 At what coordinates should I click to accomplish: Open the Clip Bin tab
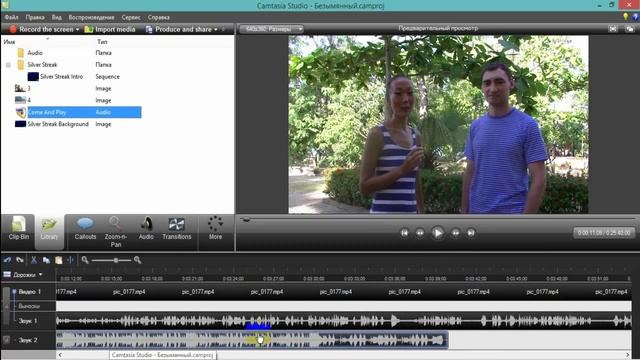(18, 229)
